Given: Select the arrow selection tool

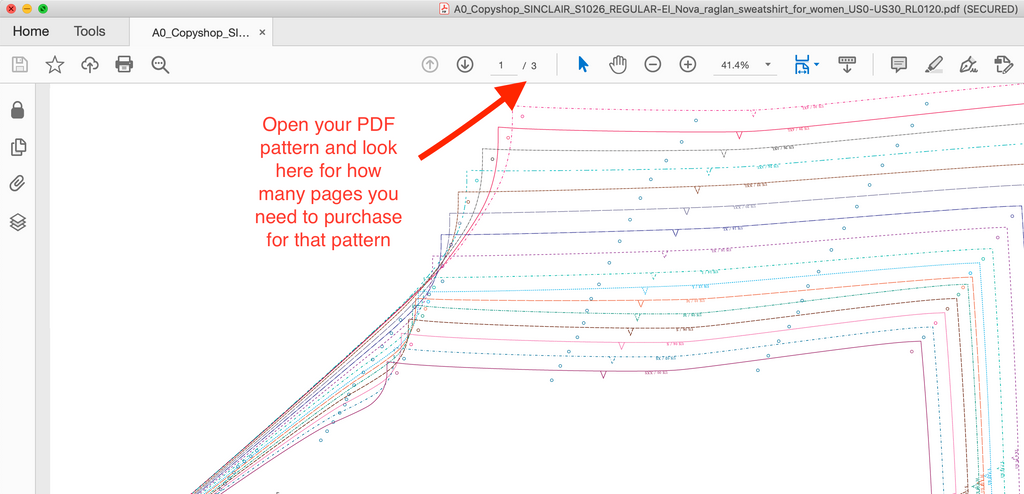Looking at the screenshot, I should pyautogui.click(x=583, y=65).
